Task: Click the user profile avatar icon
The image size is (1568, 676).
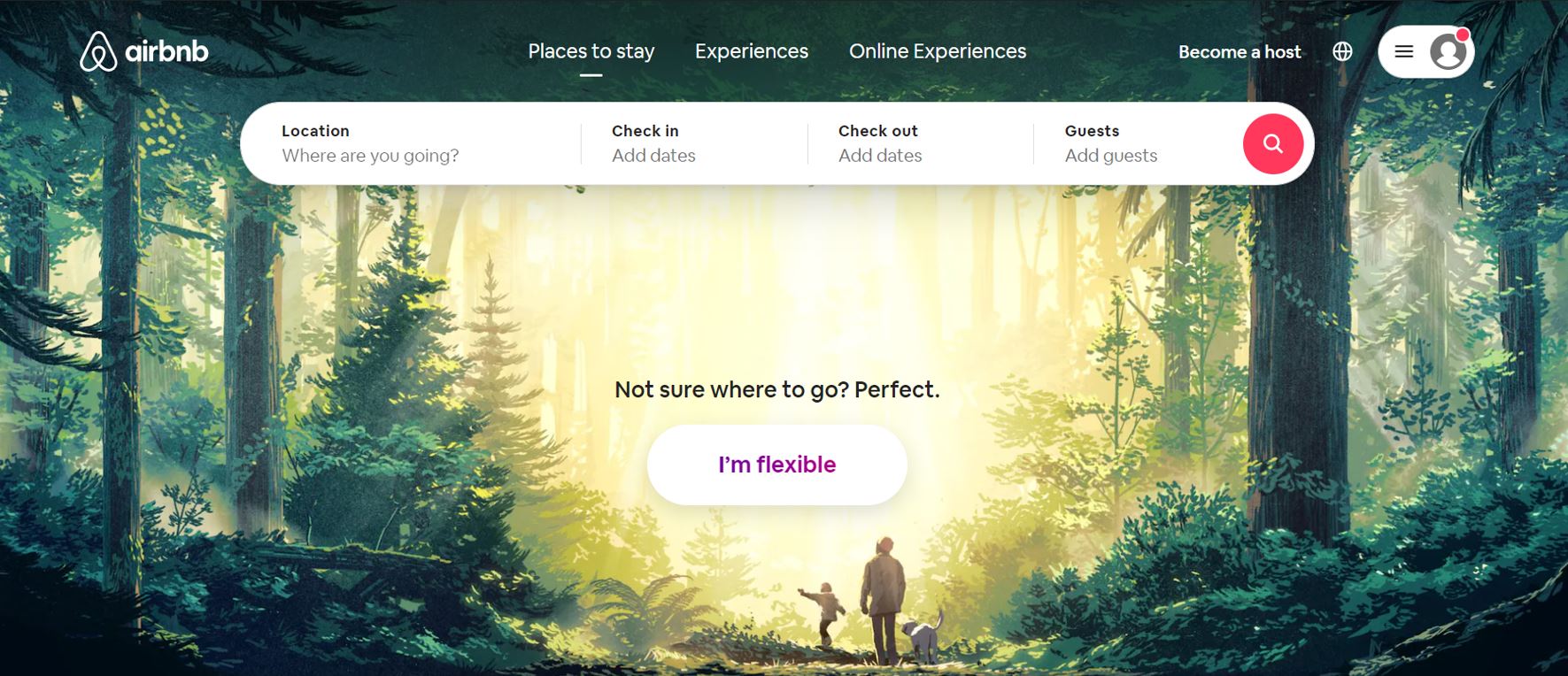Action: 1448,52
